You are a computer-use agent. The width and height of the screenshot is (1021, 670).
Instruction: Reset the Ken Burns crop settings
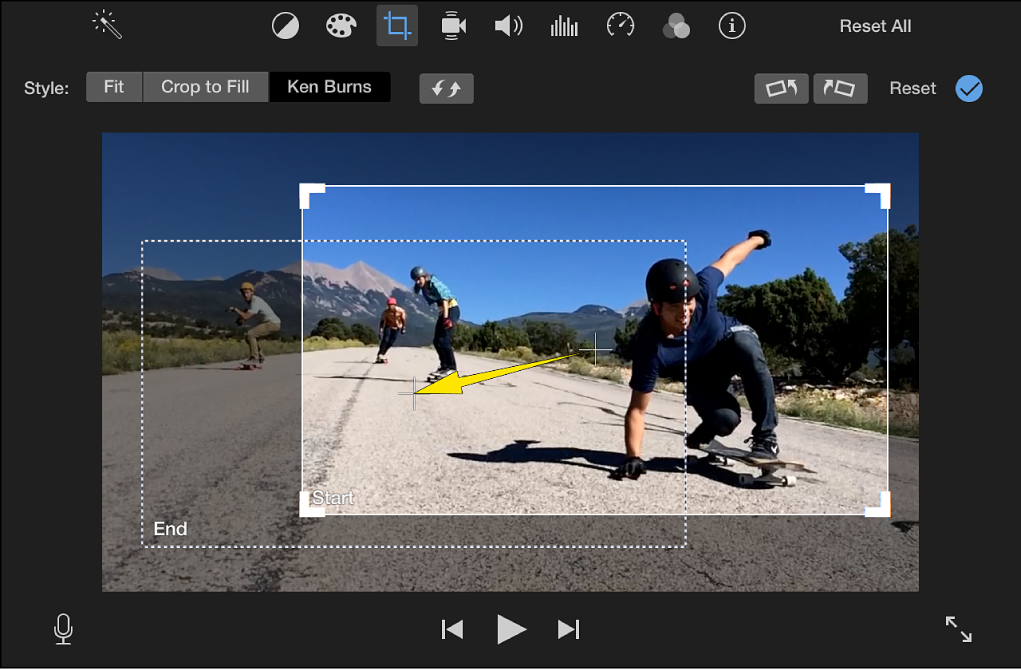point(911,88)
